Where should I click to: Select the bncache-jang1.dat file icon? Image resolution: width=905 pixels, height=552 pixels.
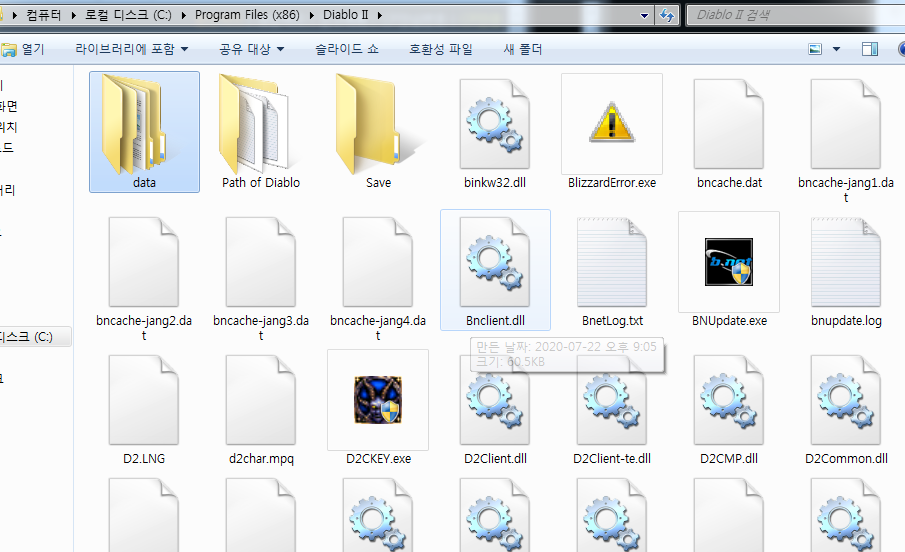(x=846, y=124)
